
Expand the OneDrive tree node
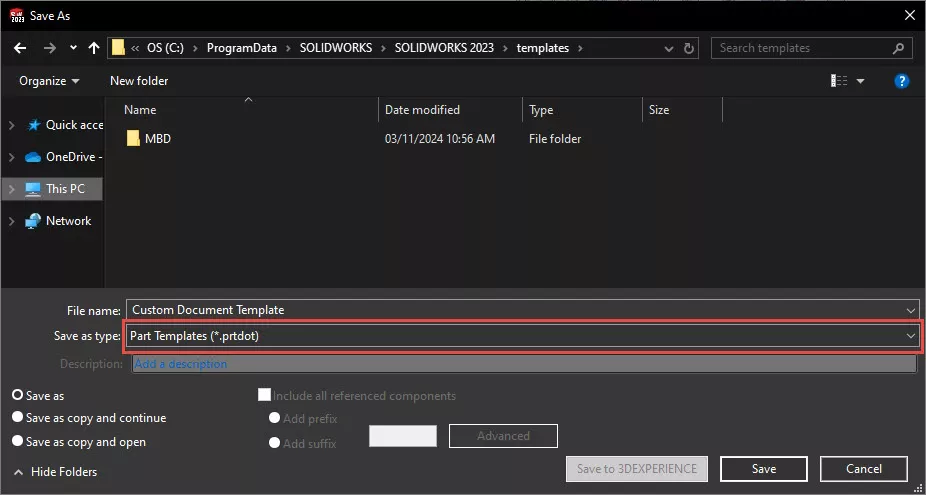click(x=11, y=157)
